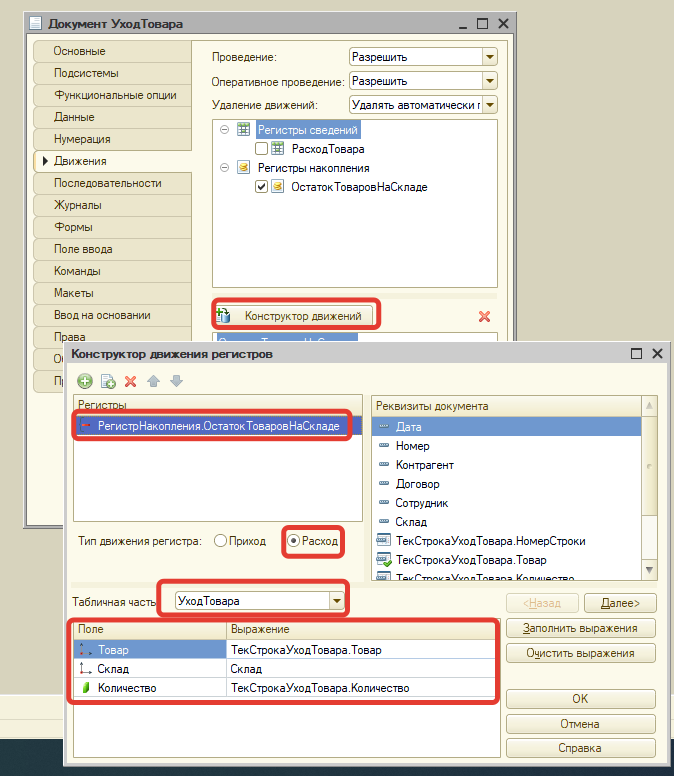
Task: Click the icon beside Дата attribute
Action: click(384, 426)
